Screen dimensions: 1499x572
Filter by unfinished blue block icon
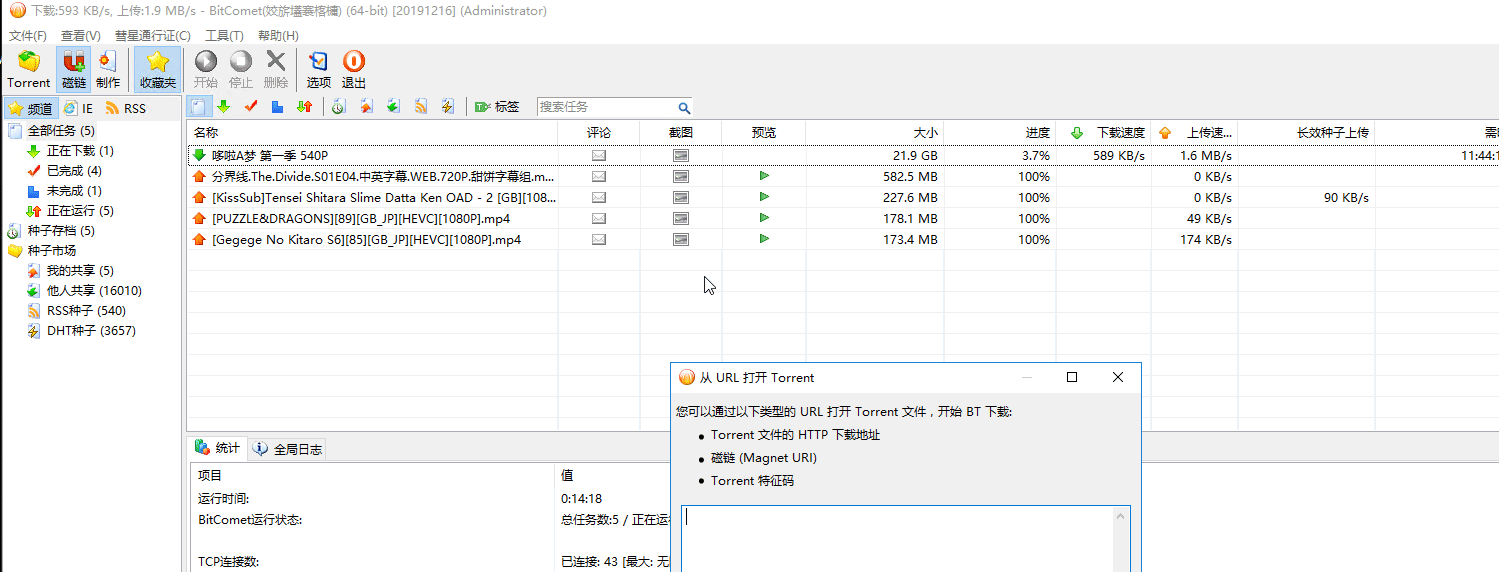click(x=278, y=106)
